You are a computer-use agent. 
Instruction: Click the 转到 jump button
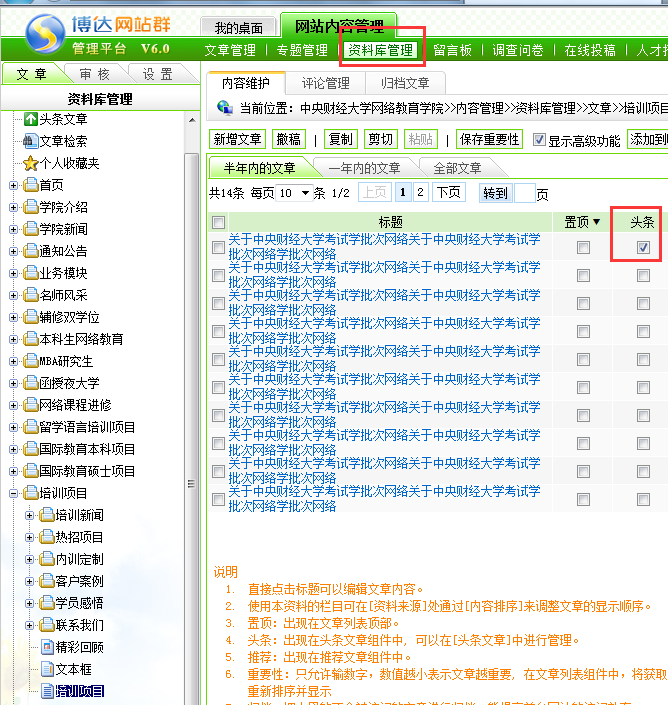click(495, 193)
